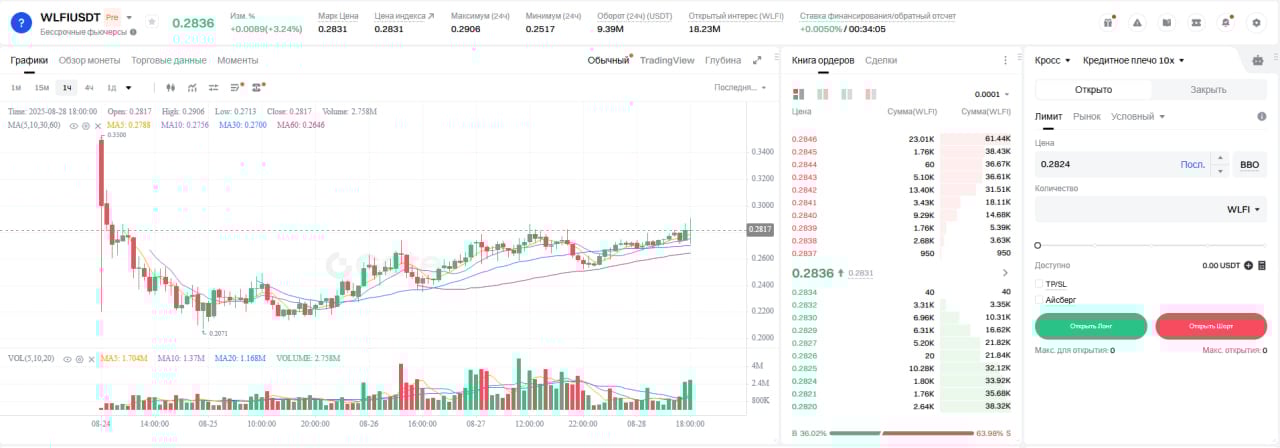
Task: Click last chart toolbar icon with dot
Action: [x=258, y=88]
